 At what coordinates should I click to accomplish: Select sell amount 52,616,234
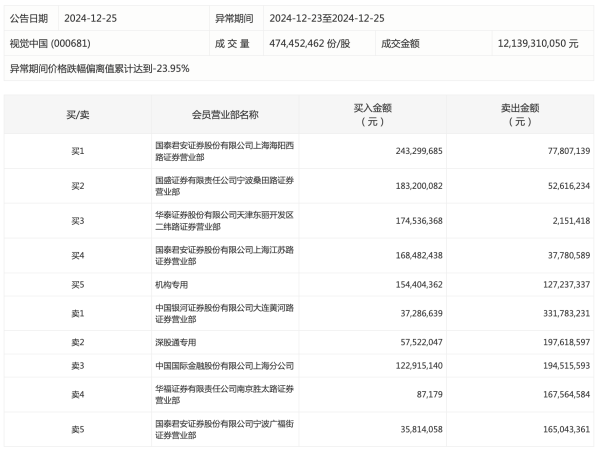[569, 186]
